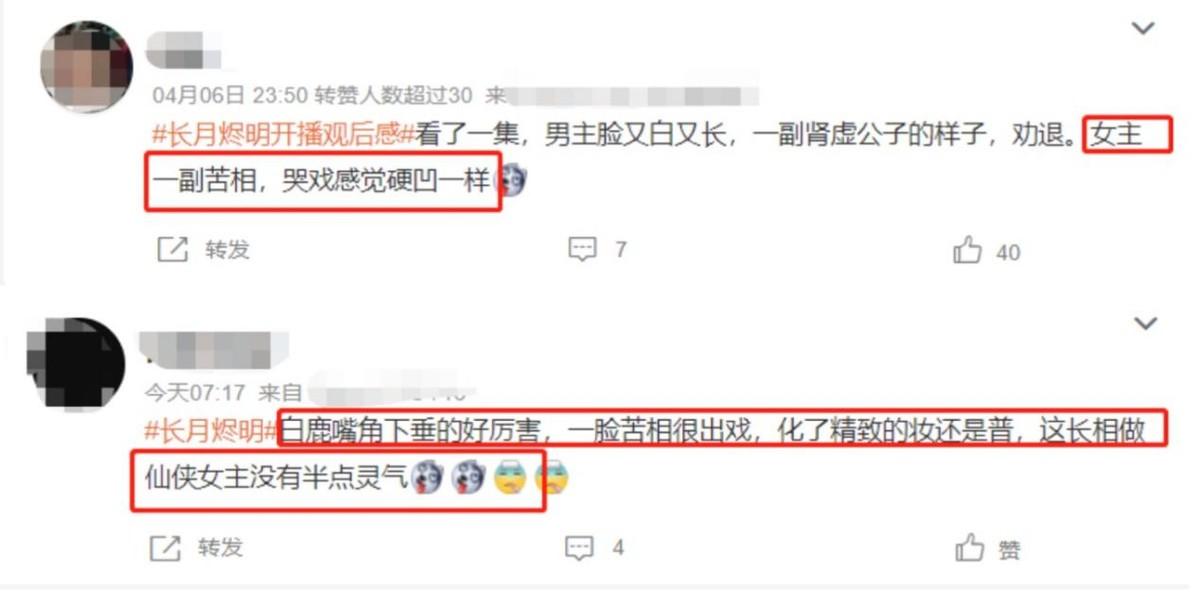Click 转发 label on second post
This screenshot has height=592, width=1200.
tap(219, 548)
